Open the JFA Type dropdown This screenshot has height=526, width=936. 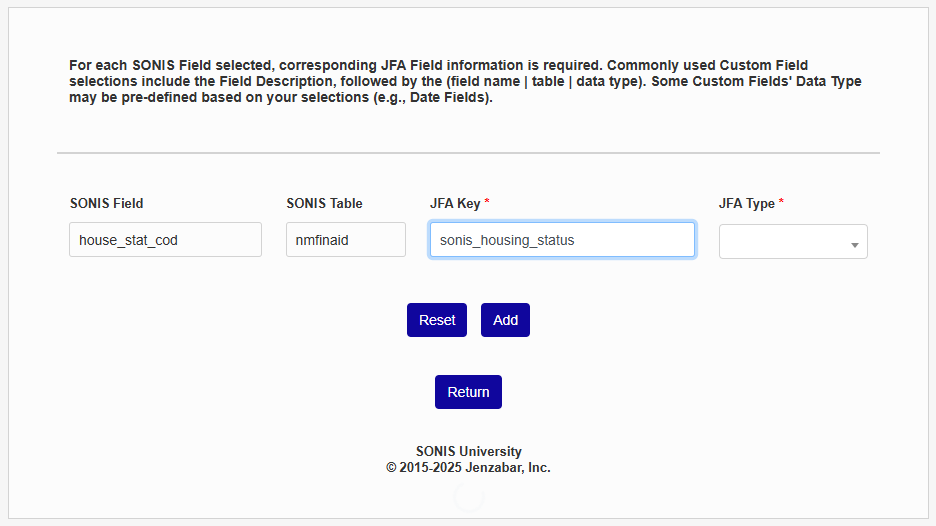792,242
